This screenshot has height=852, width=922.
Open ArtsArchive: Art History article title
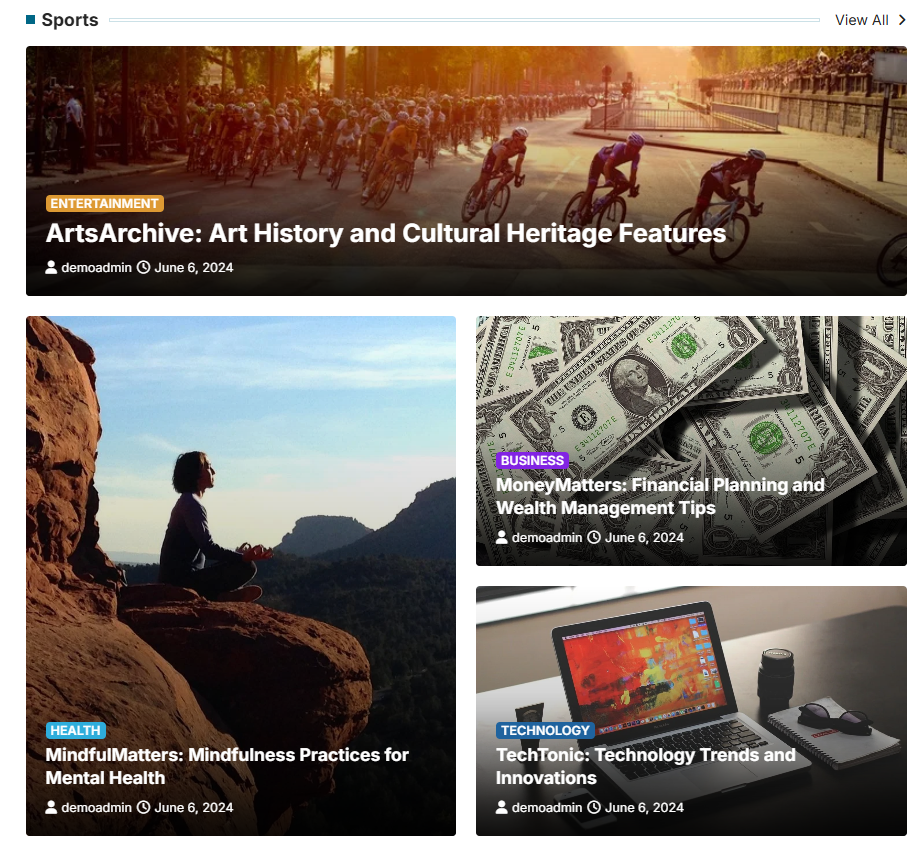point(386,233)
